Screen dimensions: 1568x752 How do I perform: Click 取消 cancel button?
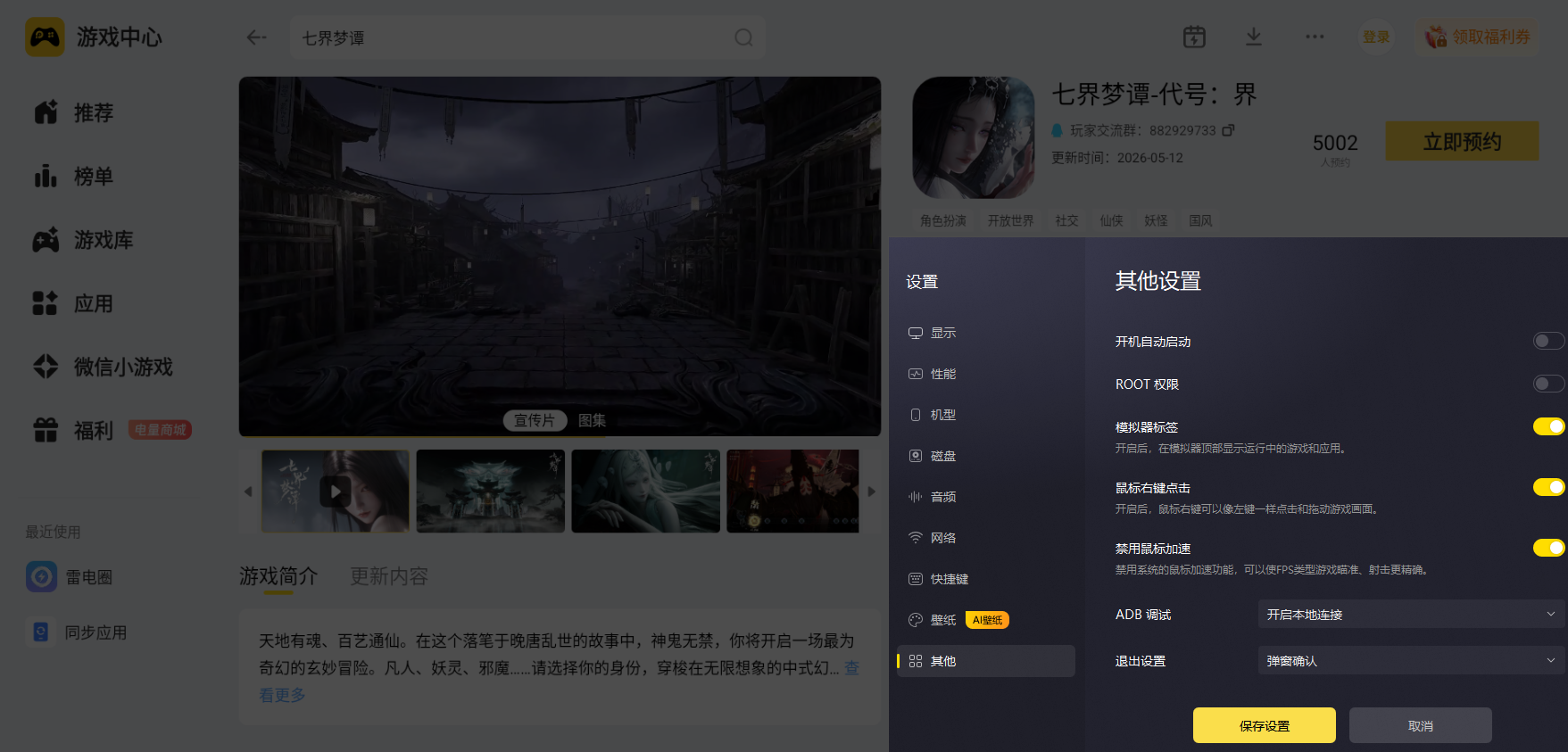point(1421,725)
